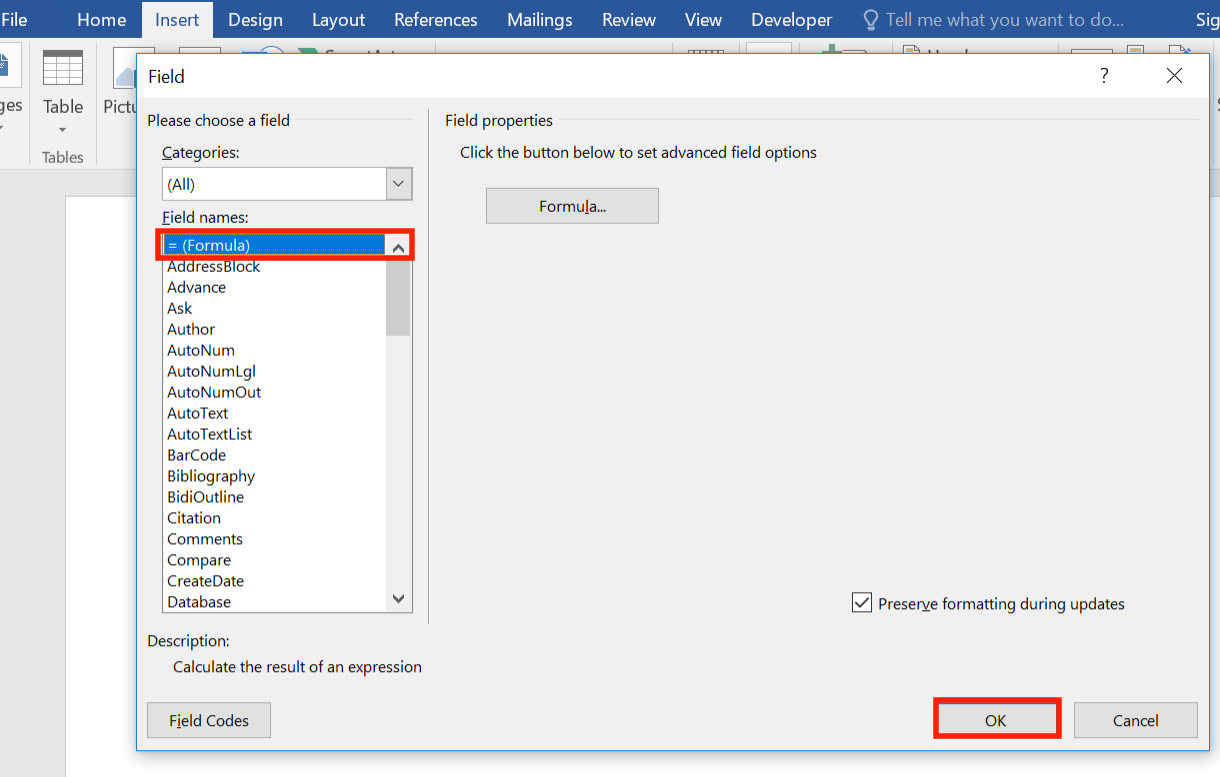Click the scroll-down arrow in Field names list
Viewport: 1220px width, 777px height.
tap(398, 599)
